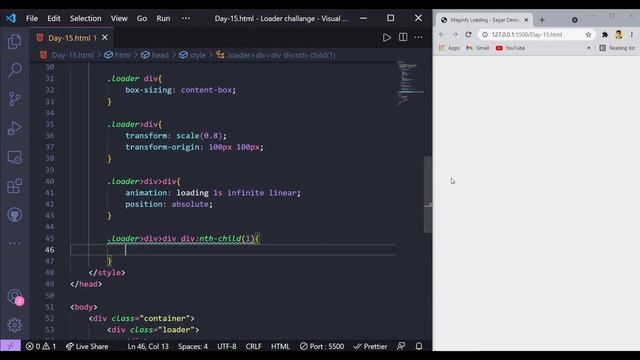Select language mode HTML in status bar

tap(280, 346)
